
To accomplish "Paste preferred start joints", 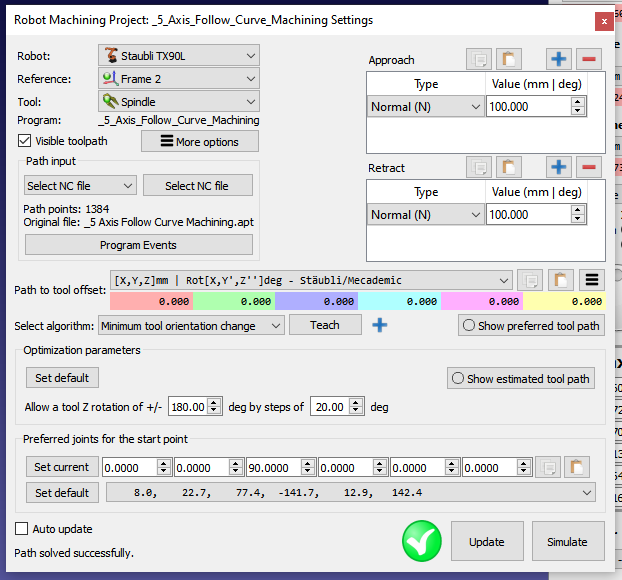I will click(x=577, y=467).
